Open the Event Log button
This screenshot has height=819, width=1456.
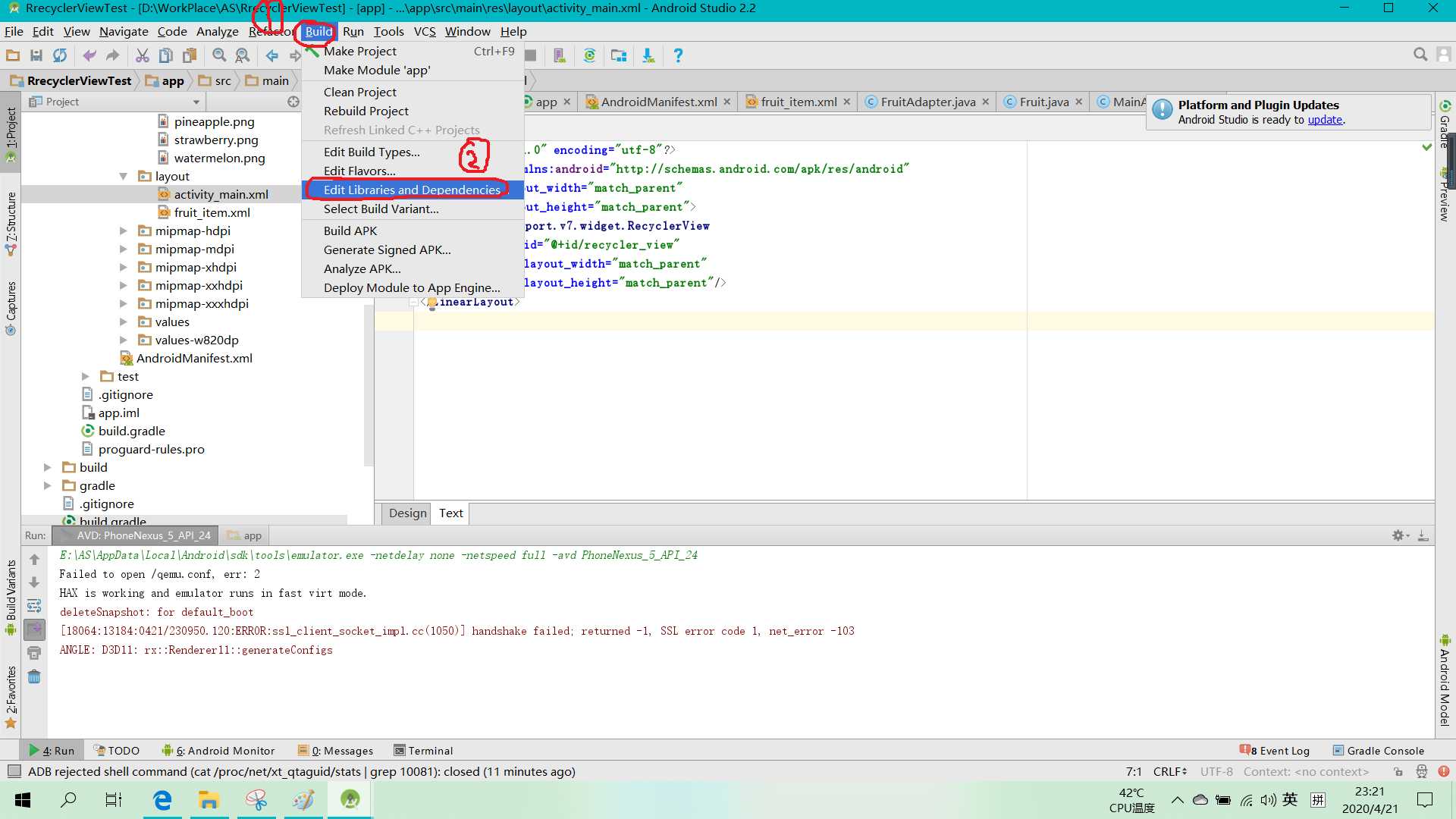coord(1275,751)
